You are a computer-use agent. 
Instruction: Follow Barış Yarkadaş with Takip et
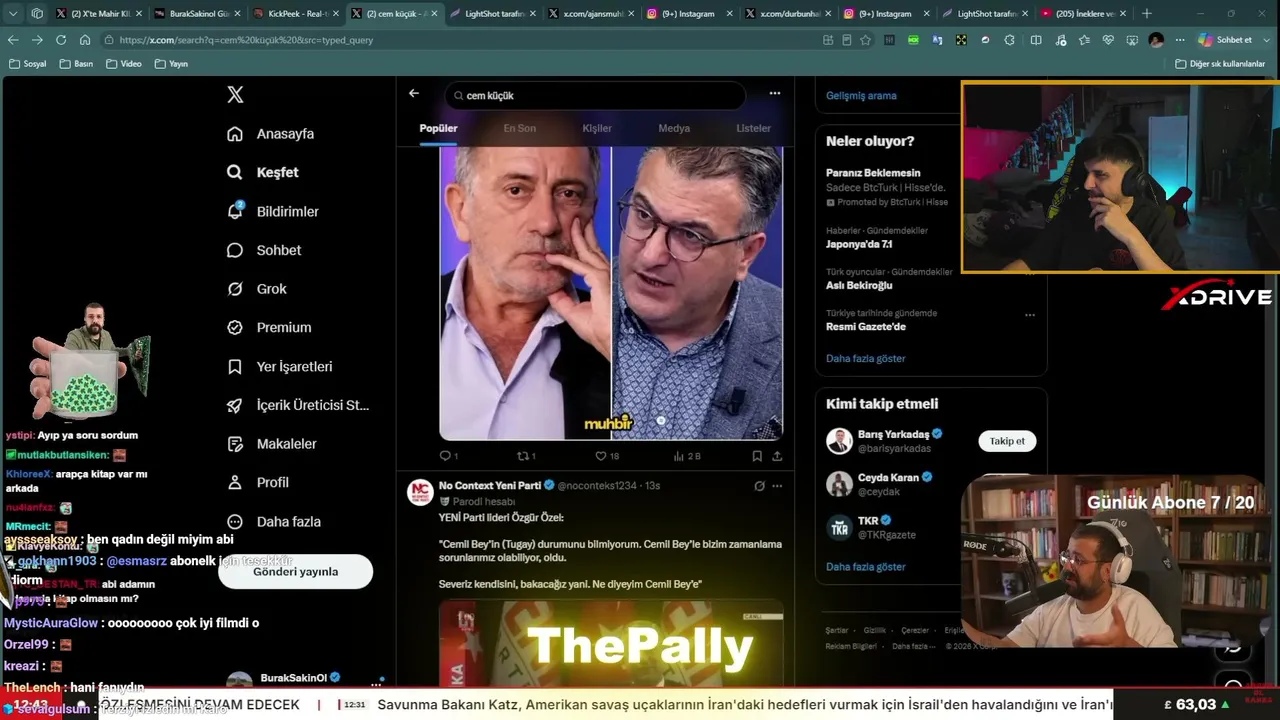tap(1007, 441)
